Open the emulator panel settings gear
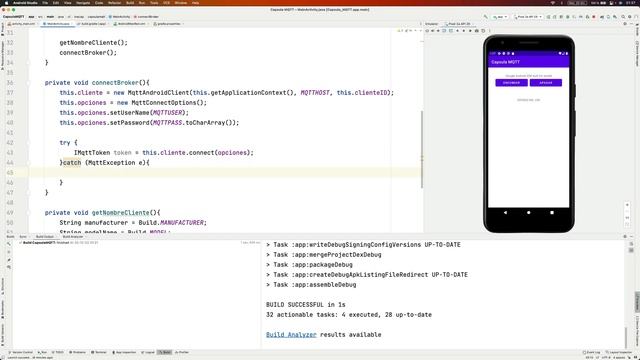 (x=625, y=24)
